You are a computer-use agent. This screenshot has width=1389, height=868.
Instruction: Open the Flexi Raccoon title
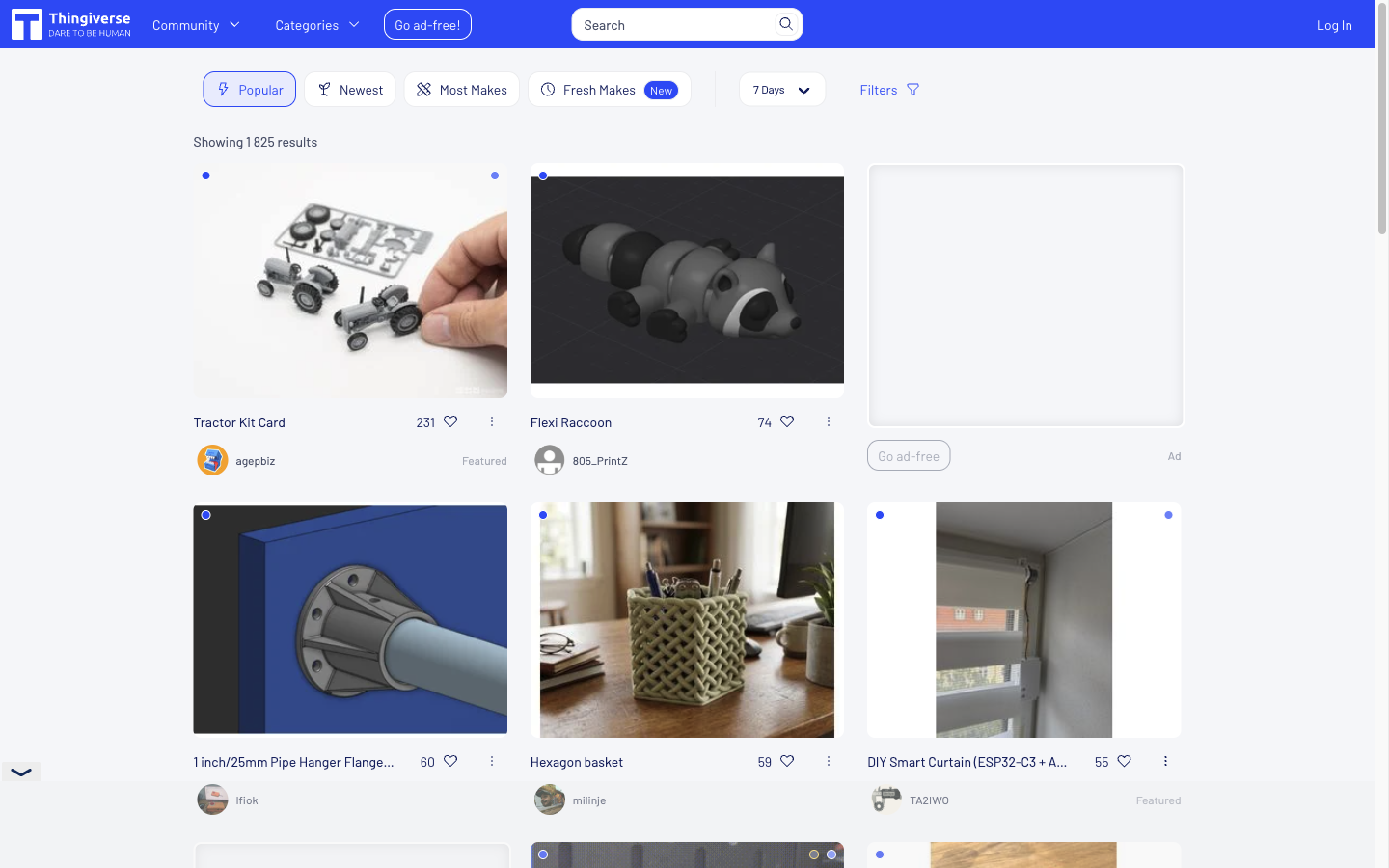pos(571,422)
